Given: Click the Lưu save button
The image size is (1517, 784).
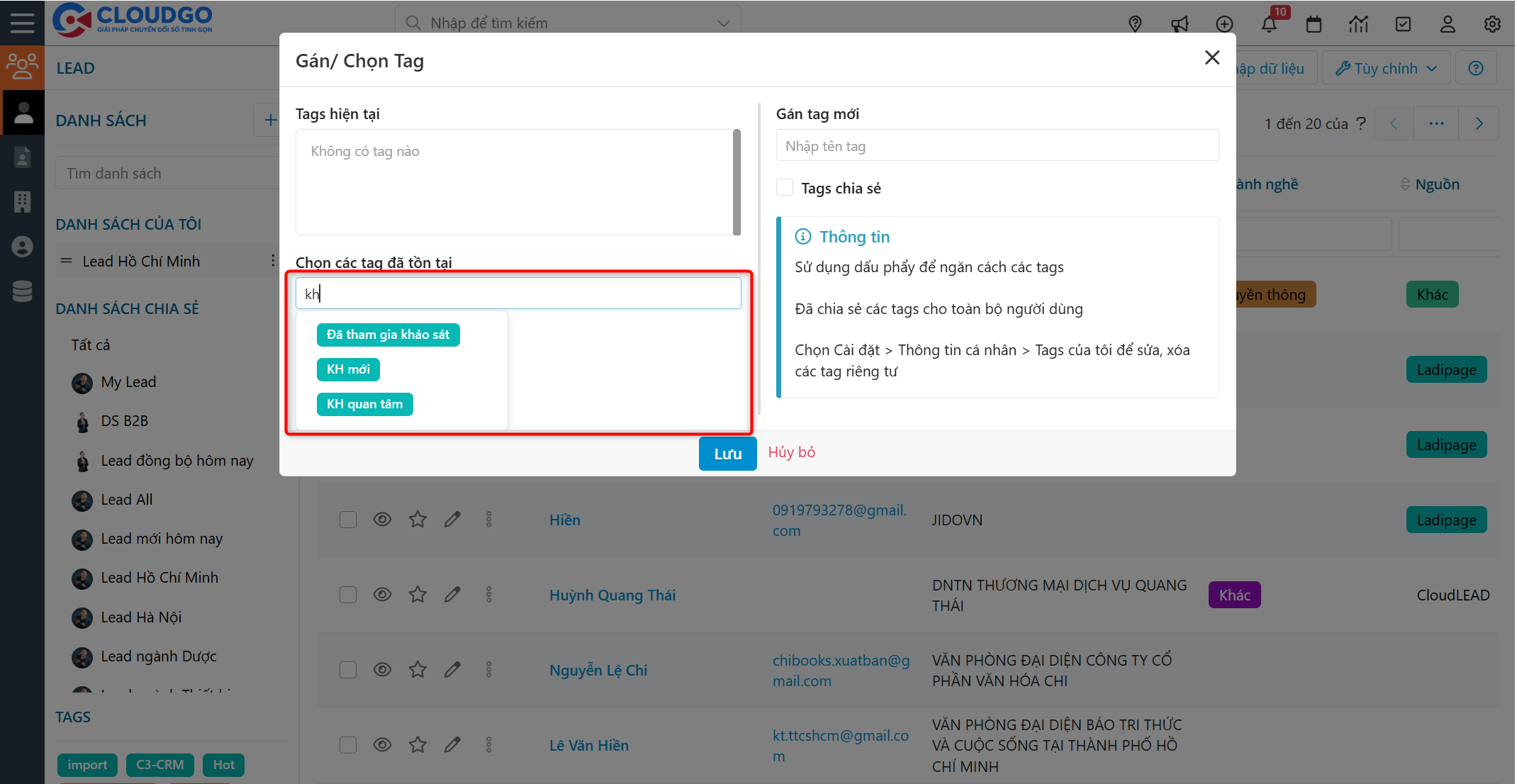Looking at the screenshot, I should tap(727, 454).
